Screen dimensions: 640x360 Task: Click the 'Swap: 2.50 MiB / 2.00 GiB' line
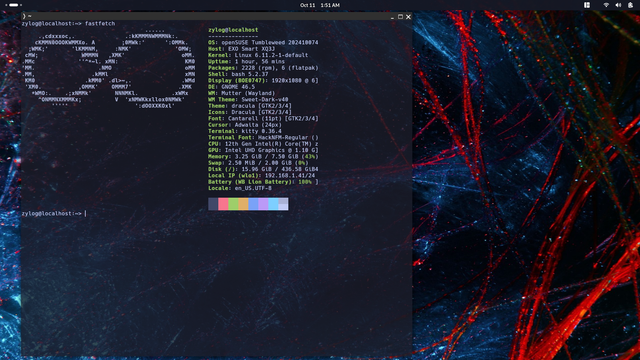pyautogui.click(x=258, y=163)
